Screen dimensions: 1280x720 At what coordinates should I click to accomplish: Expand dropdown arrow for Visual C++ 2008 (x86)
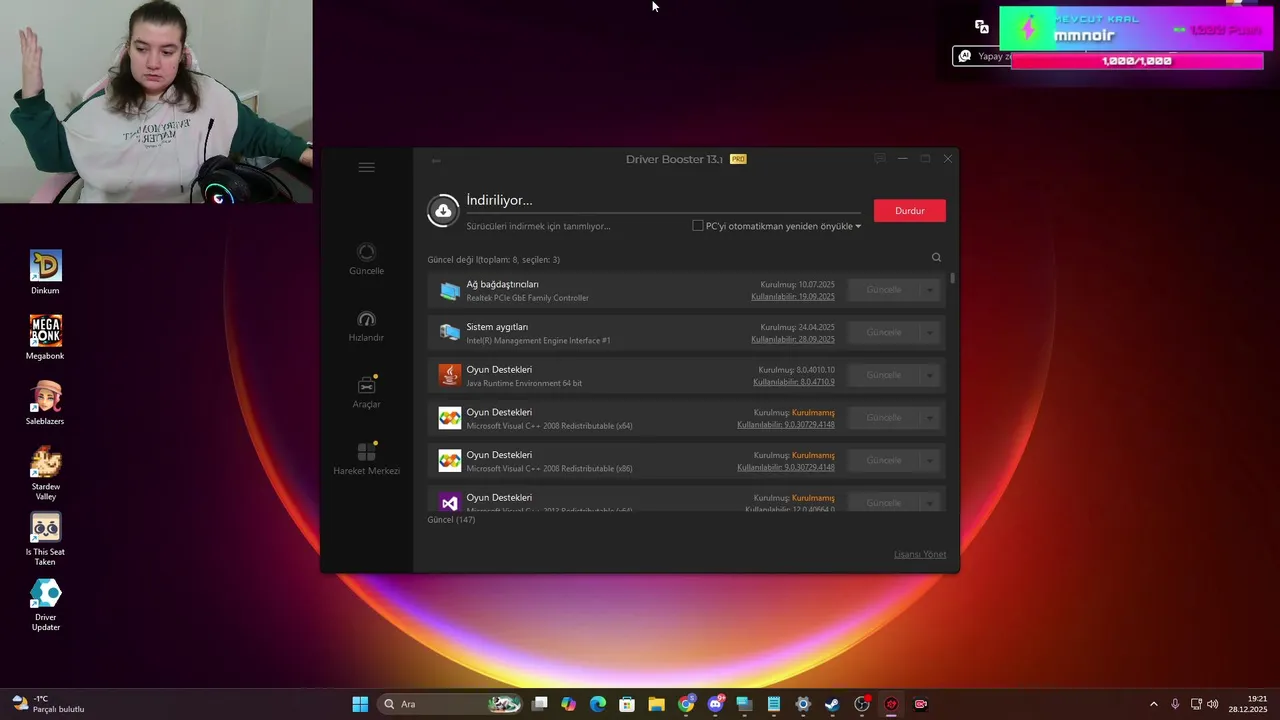pyautogui.click(x=930, y=460)
